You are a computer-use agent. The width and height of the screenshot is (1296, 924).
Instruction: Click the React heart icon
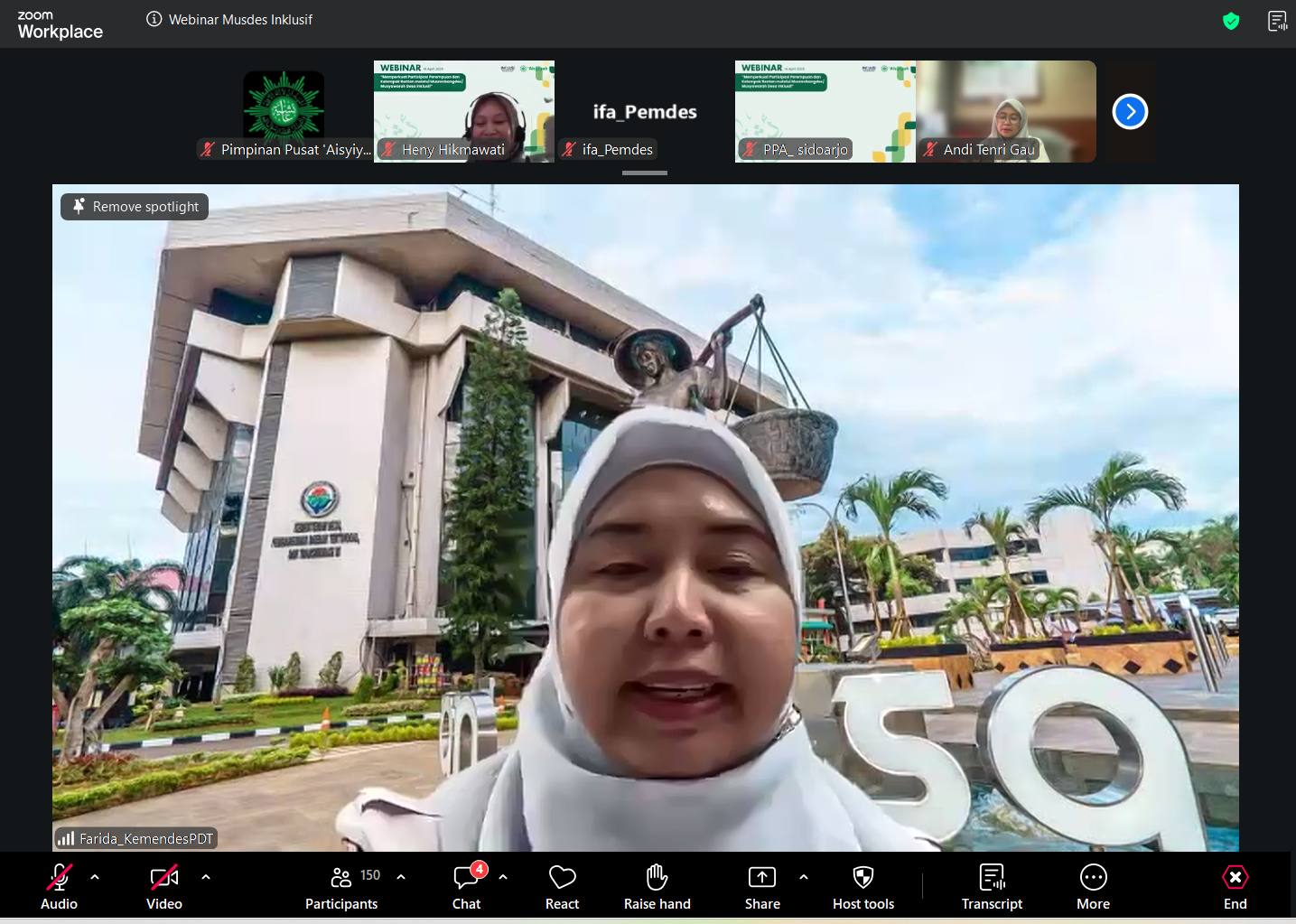tap(562, 886)
